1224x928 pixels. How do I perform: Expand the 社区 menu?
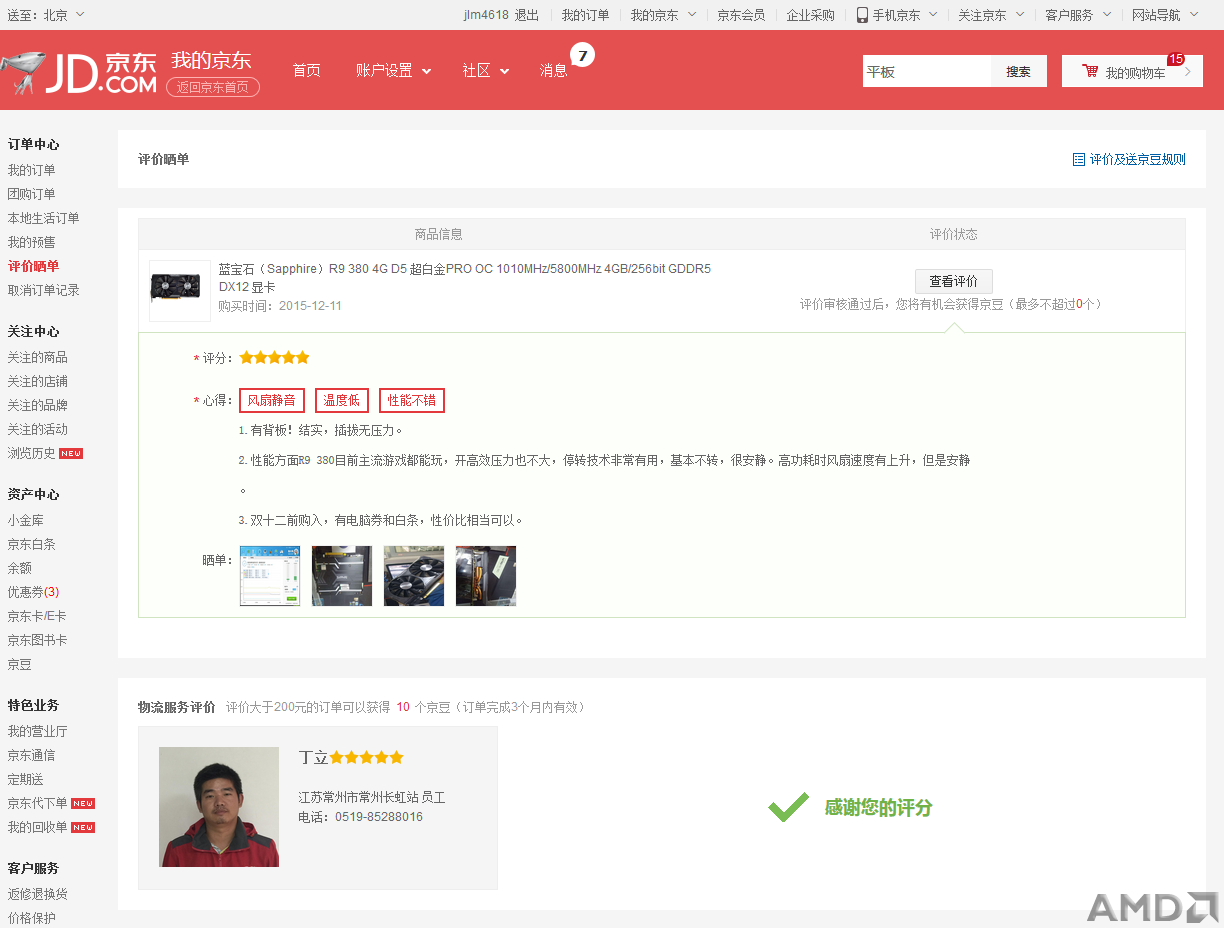coord(485,70)
